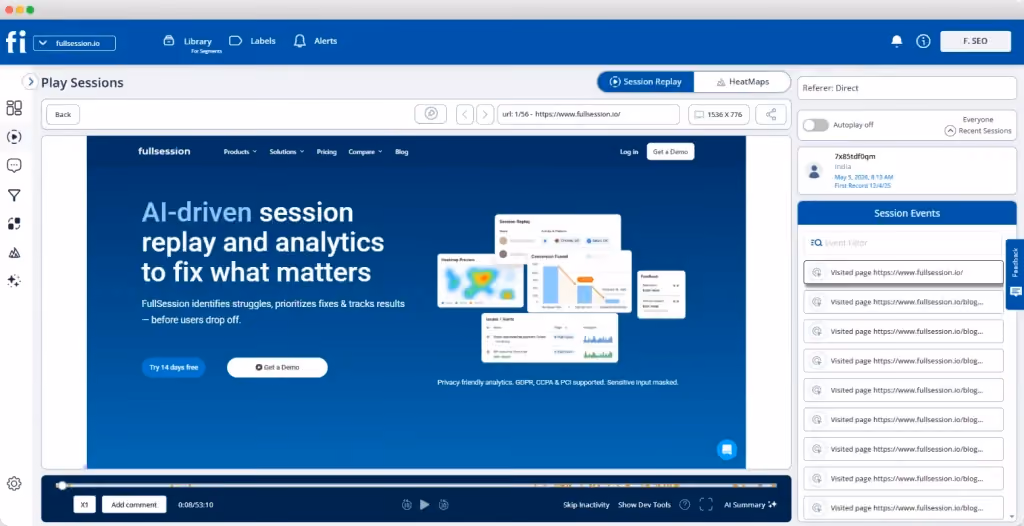Image resolution: width=1024 pixels, height=526 pixels.
Task: Click the Referer: Direct field
Action: tap(906, 88)
